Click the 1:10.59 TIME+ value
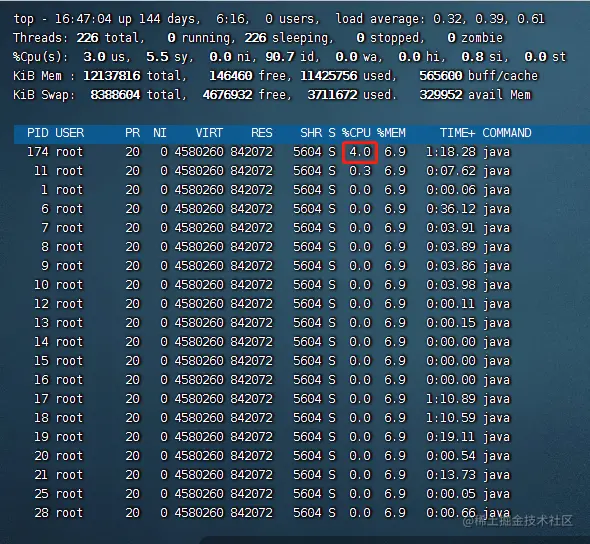 [x=451, y=418]
